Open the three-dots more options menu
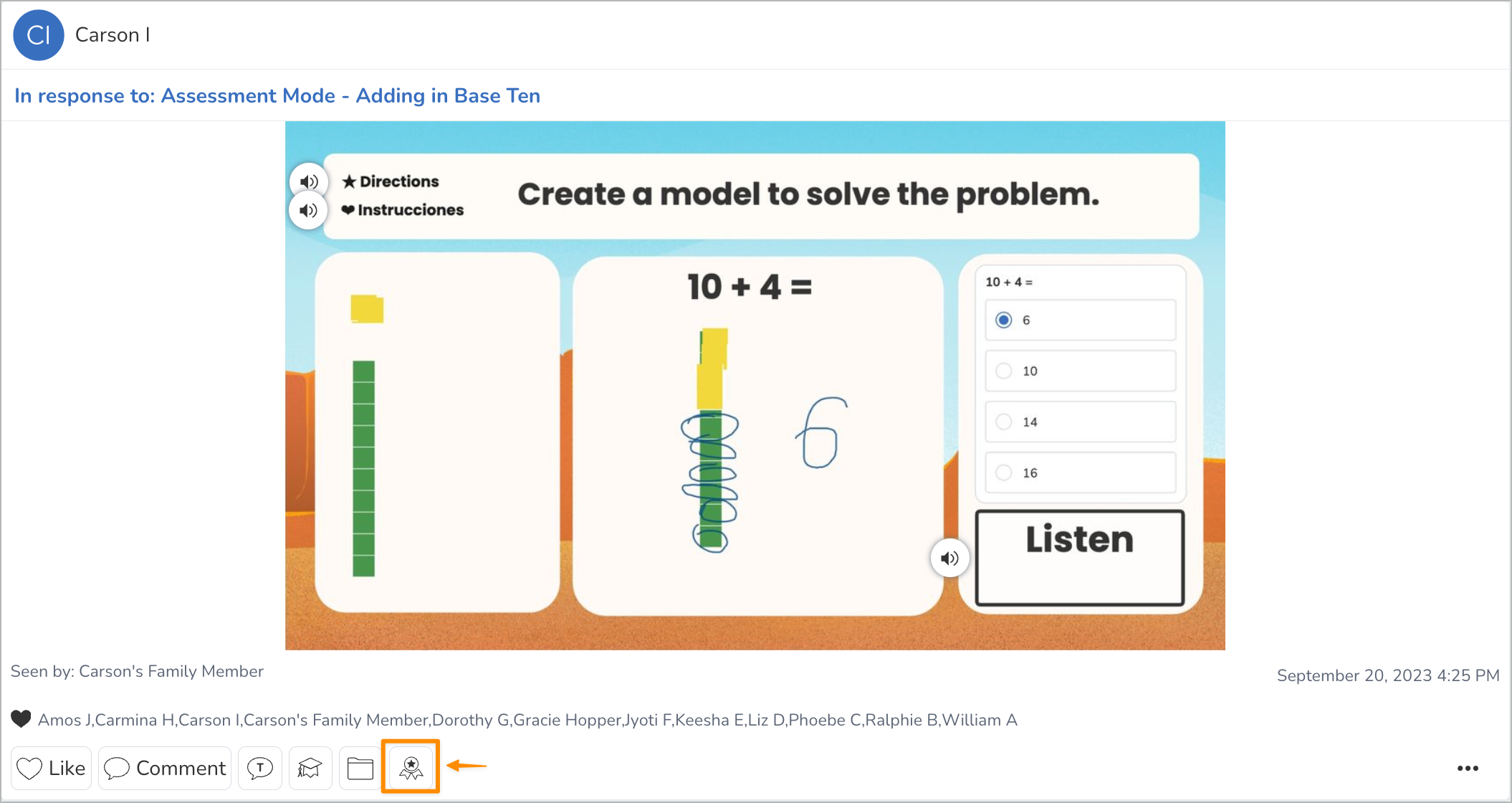The width and height of the screenshot is (1512, 803). 1467,768
